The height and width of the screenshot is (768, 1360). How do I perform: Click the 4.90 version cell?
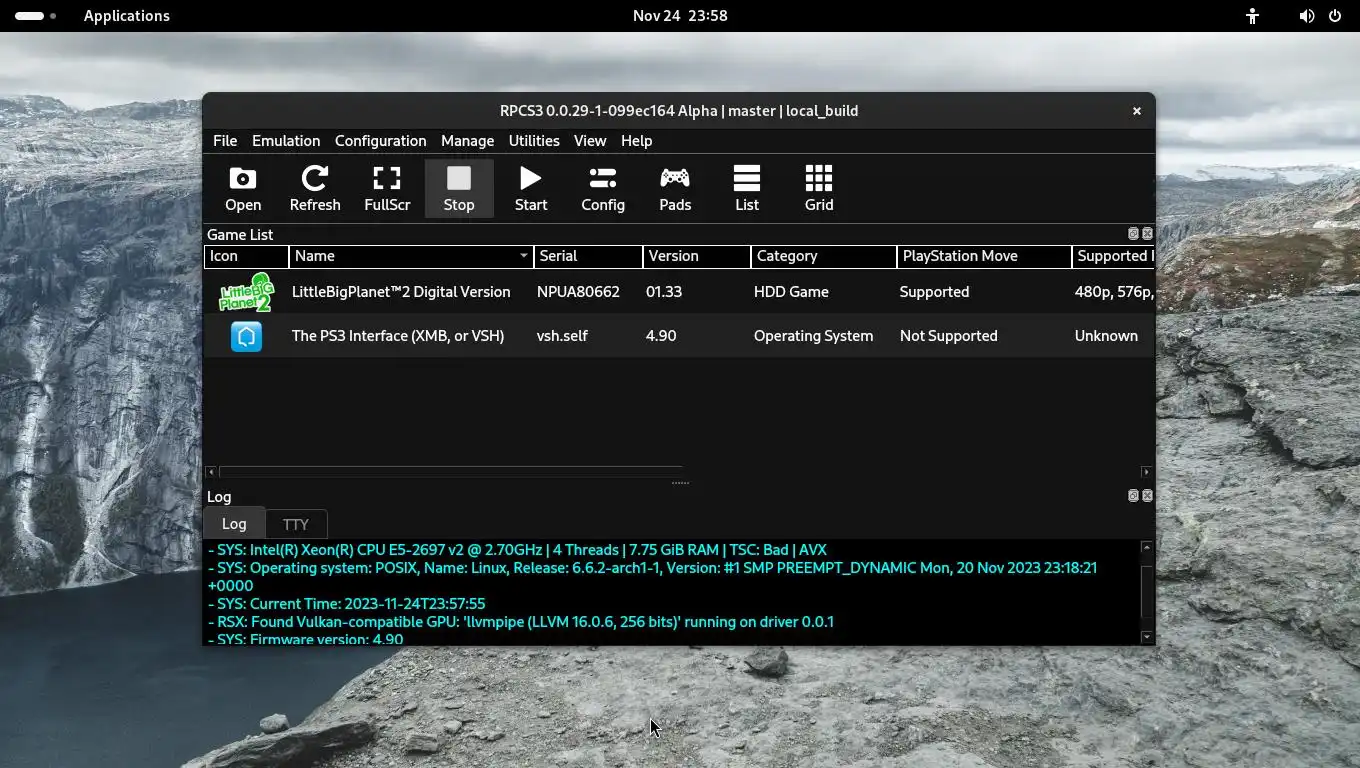coord(661,336)
